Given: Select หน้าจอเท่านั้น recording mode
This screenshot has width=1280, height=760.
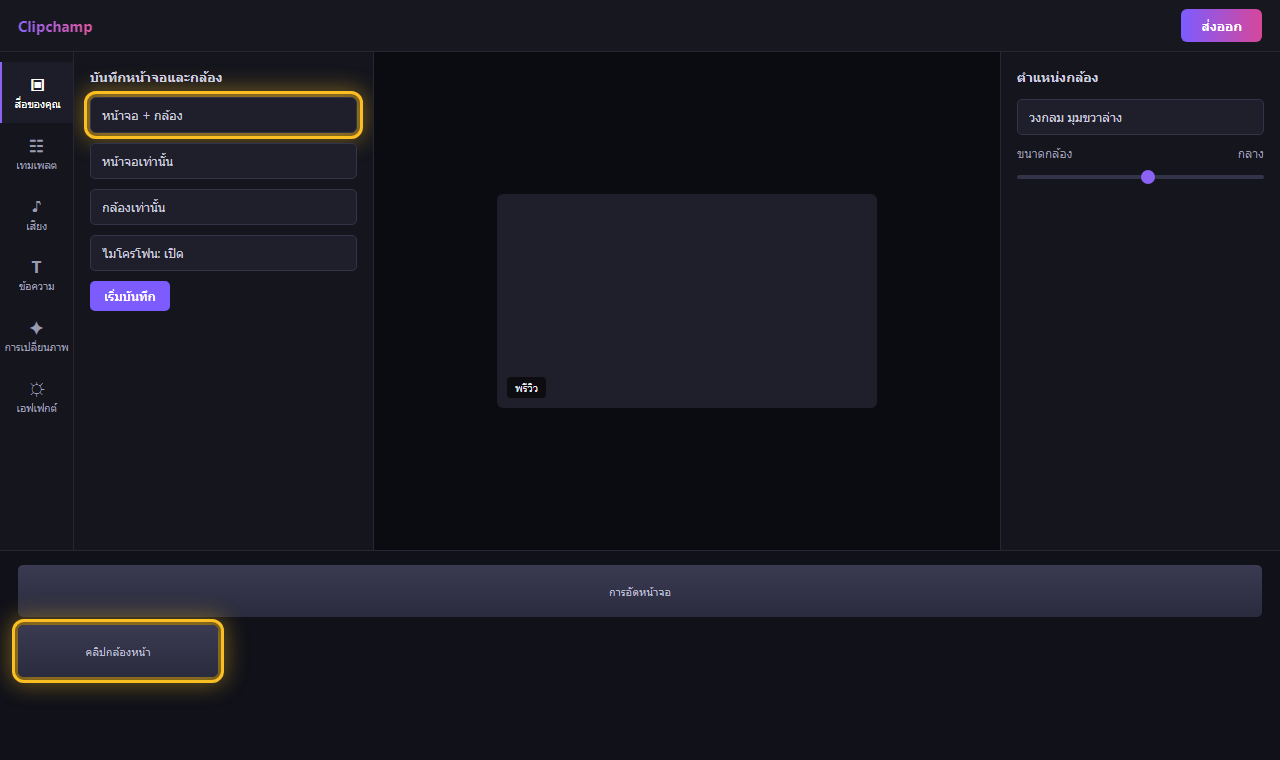Looking at the screenshot, I should (x=223, y=161).
